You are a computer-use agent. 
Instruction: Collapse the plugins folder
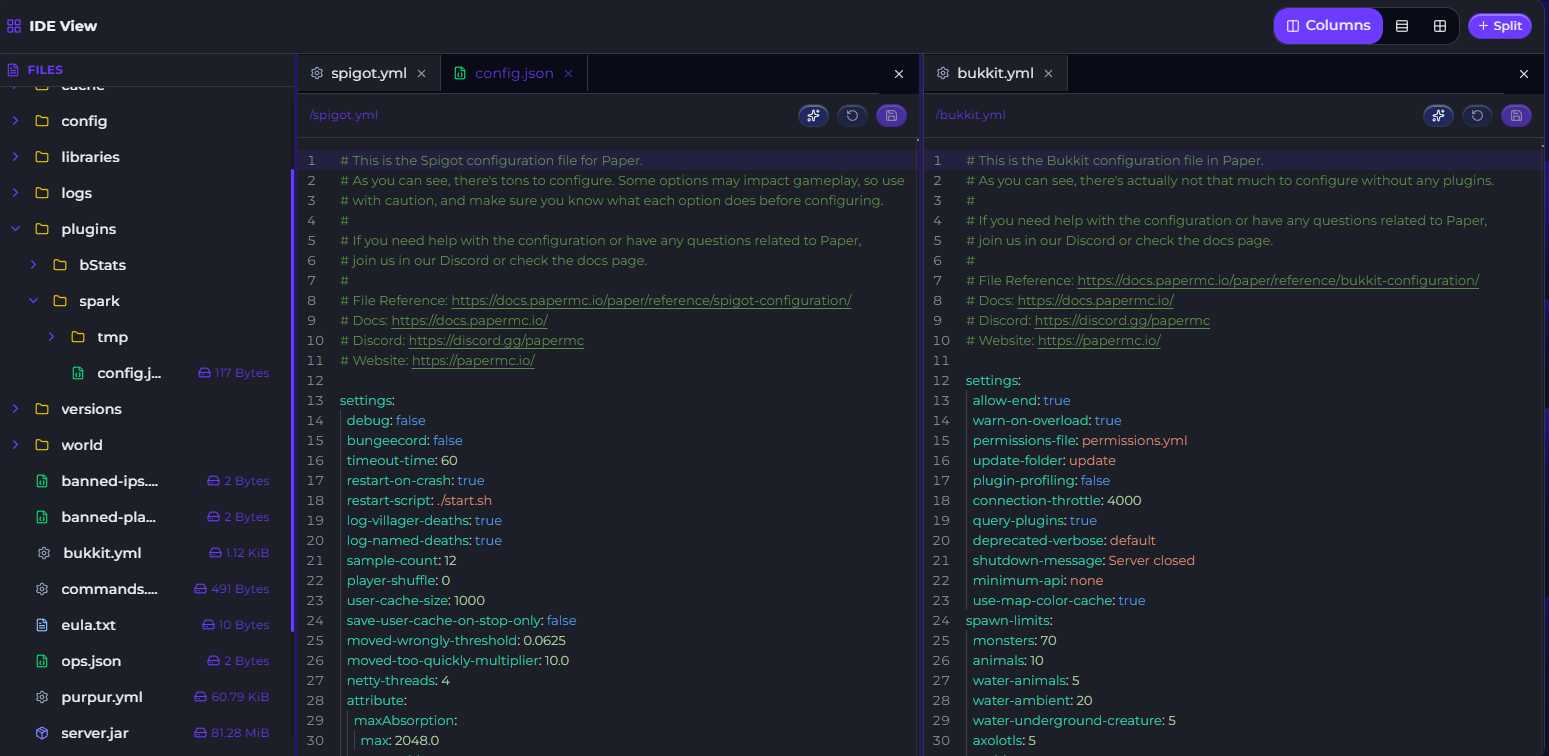[15, 229]
